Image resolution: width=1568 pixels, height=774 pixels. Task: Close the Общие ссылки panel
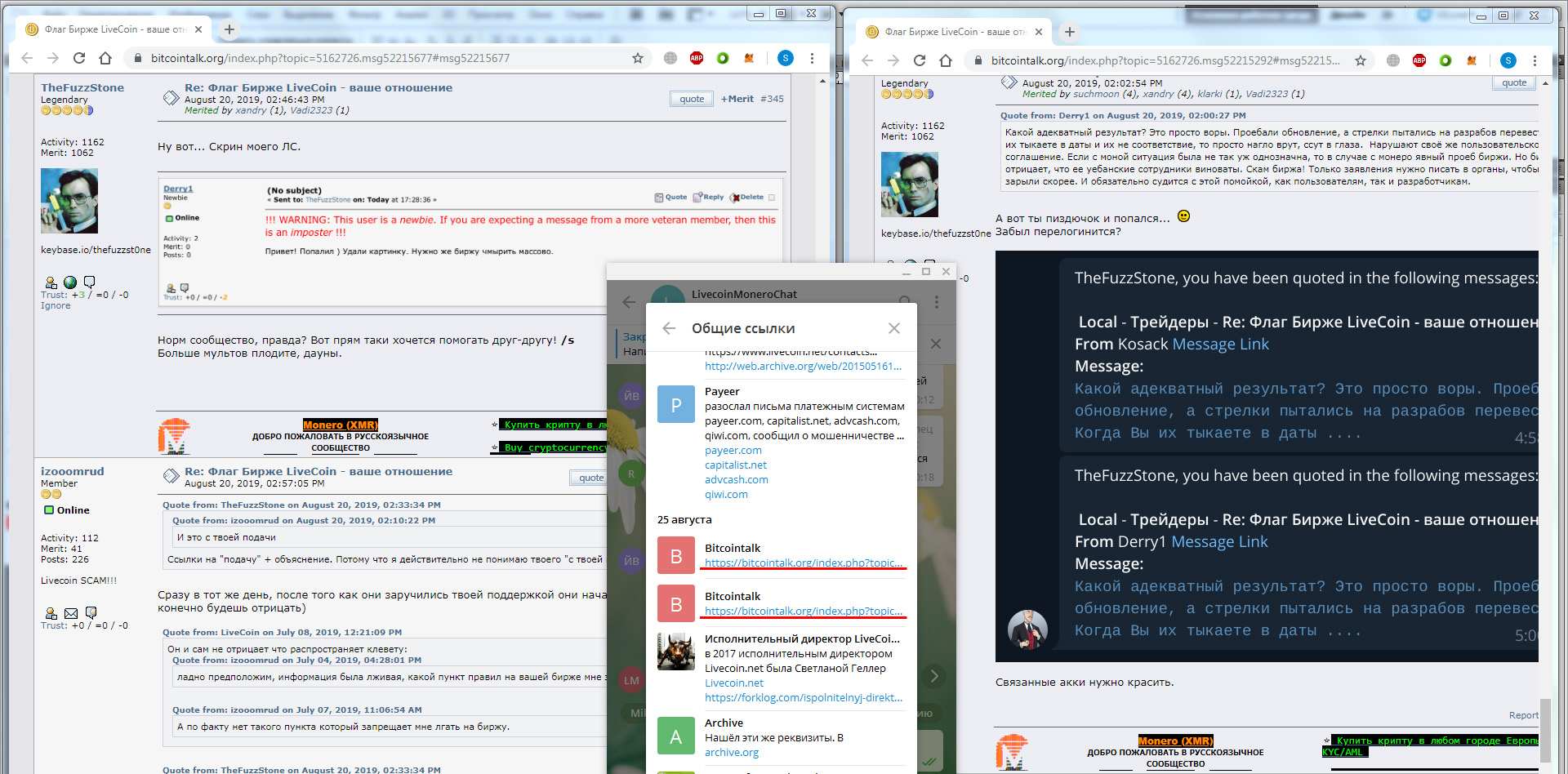[894, 328]
